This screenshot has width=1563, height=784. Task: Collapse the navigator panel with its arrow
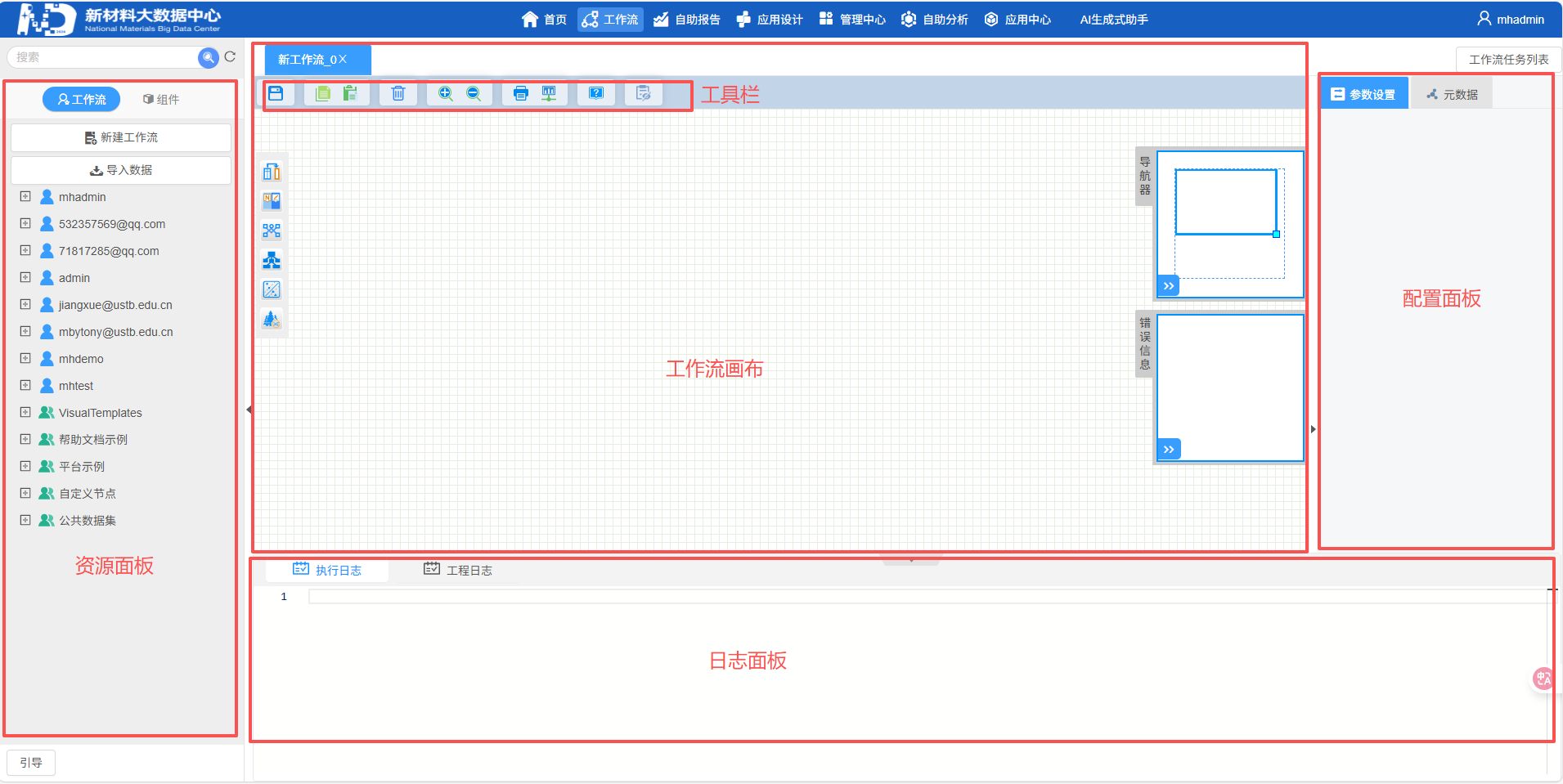[x=1169, y=286]
